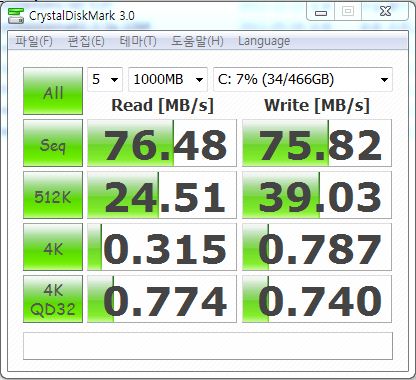Select the 4K read result 0.315

(x=162, y=247)
